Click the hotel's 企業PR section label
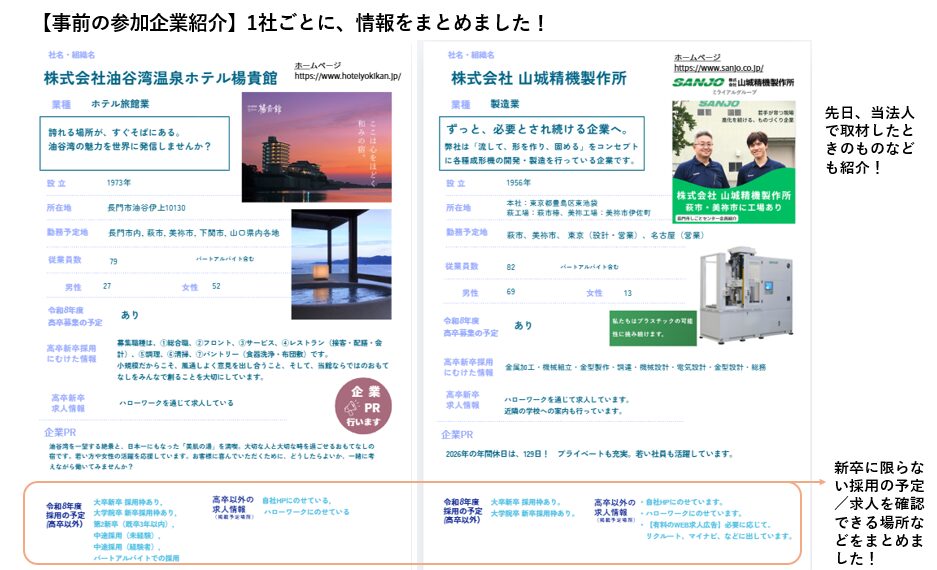The width and height of the screenshot is (937, 570). (67, 432)
